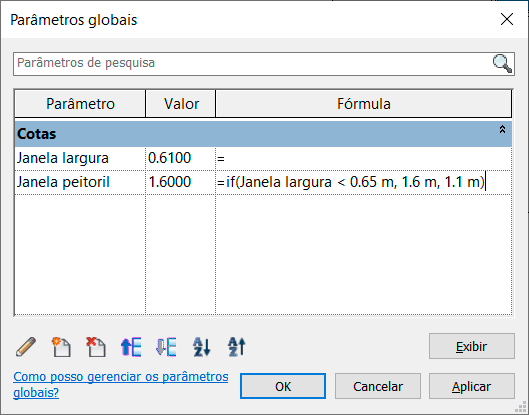Viewport: 529px width, 415px height.
Task: Click the Janela peitoril formula field
Action: coord(364,183)
